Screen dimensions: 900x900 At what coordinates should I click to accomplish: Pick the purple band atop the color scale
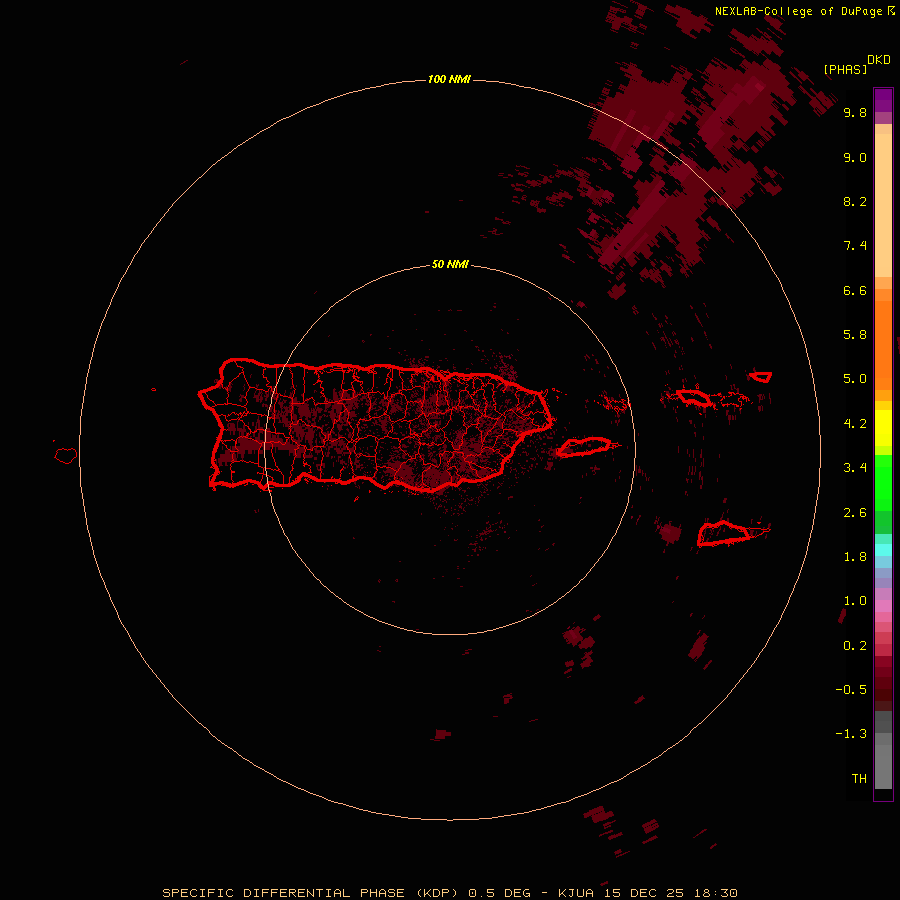[883, 100]
